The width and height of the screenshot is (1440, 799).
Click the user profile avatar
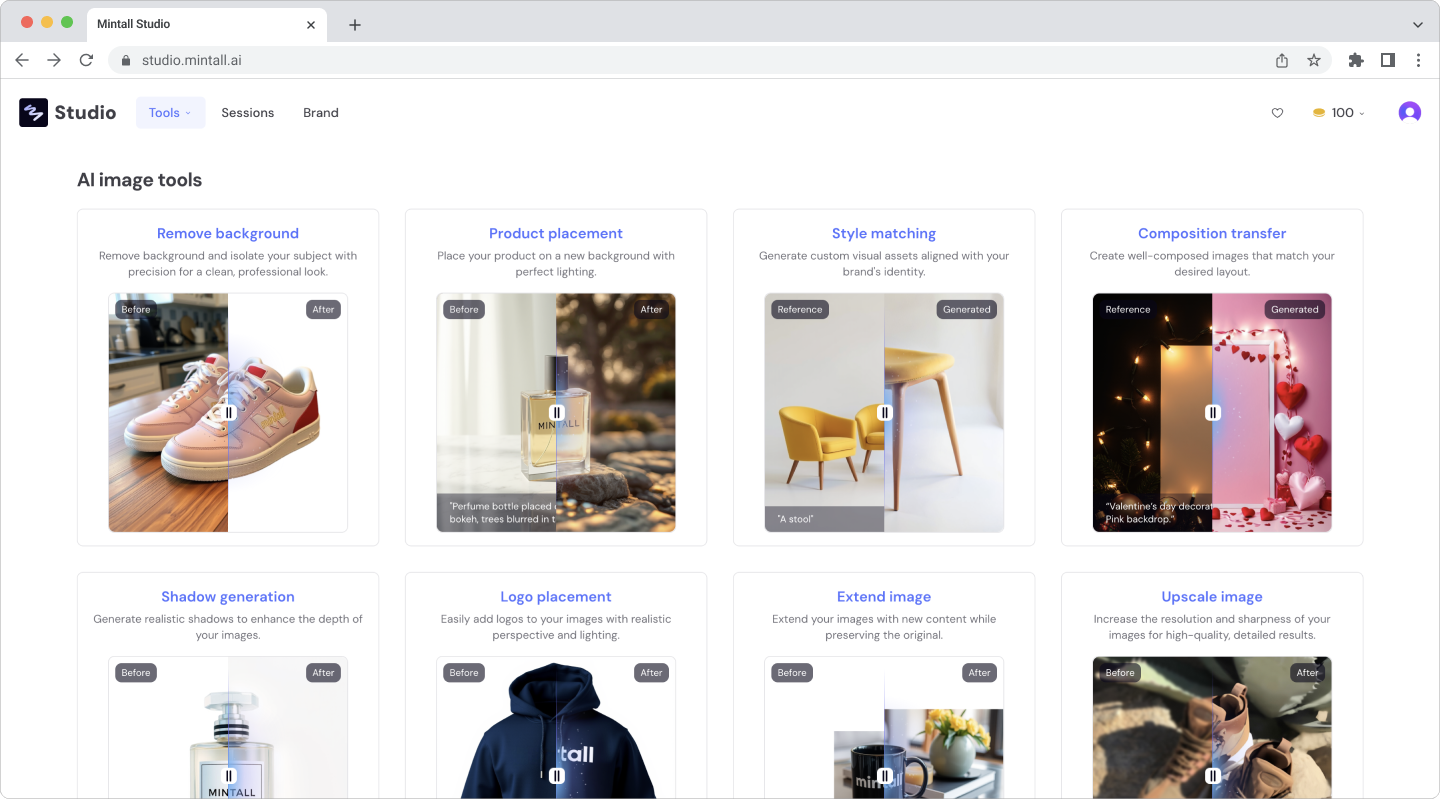pyautogui.click(x=1409, y=113)
